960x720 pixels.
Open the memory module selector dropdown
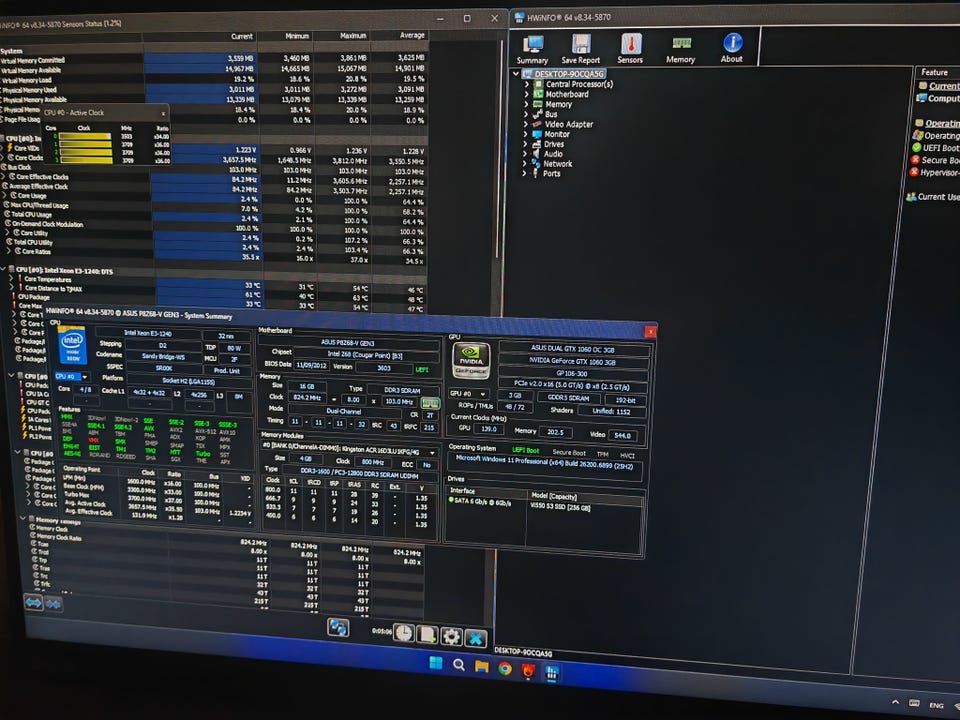[349, 449]
